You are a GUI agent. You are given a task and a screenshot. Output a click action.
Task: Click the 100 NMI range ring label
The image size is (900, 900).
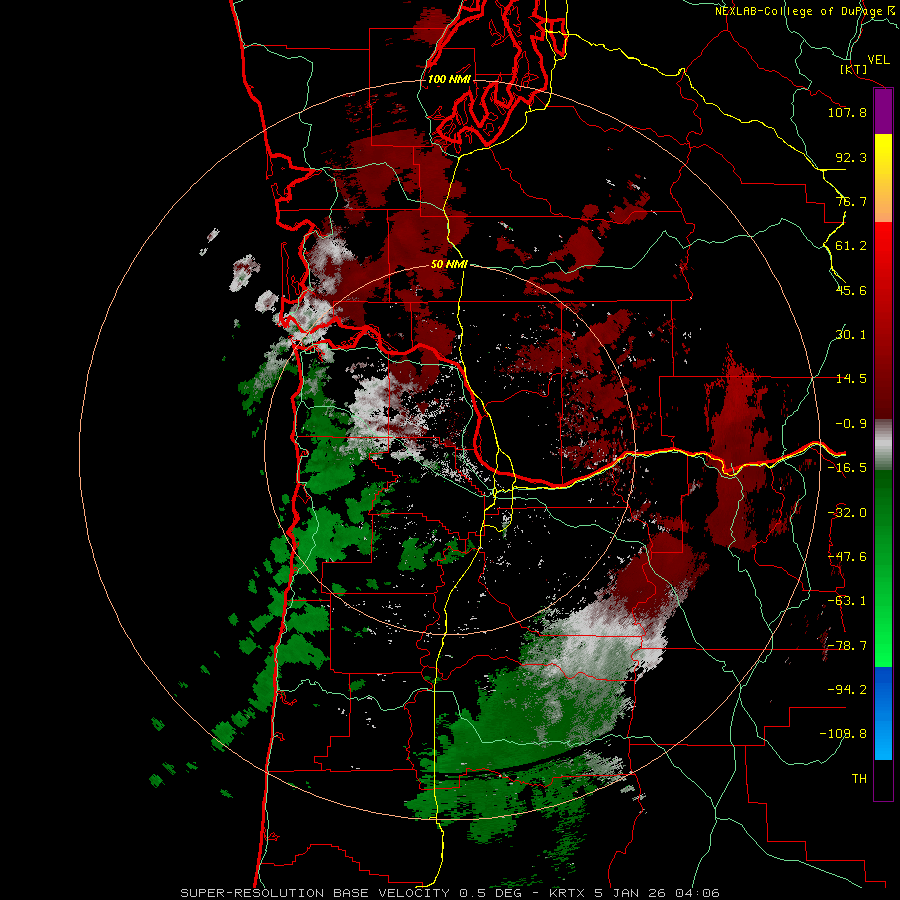click(449, 79)
